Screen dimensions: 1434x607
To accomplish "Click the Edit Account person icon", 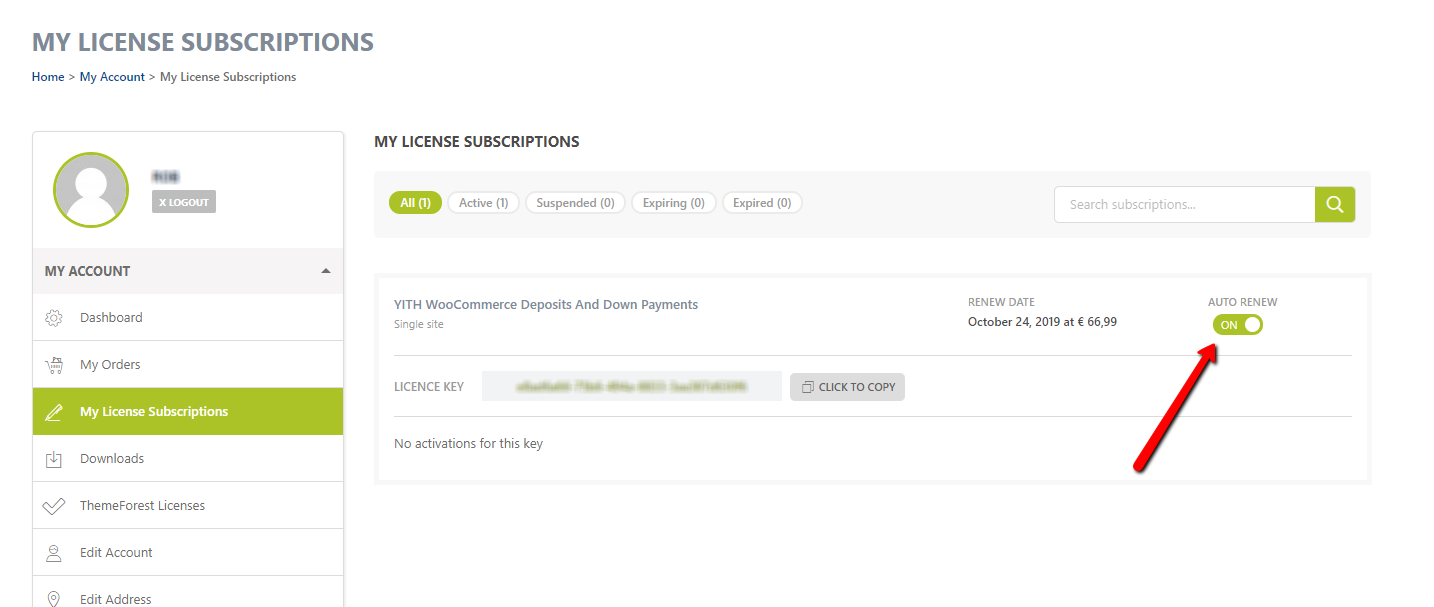I will pyautogui.click(x=54, y=553).
